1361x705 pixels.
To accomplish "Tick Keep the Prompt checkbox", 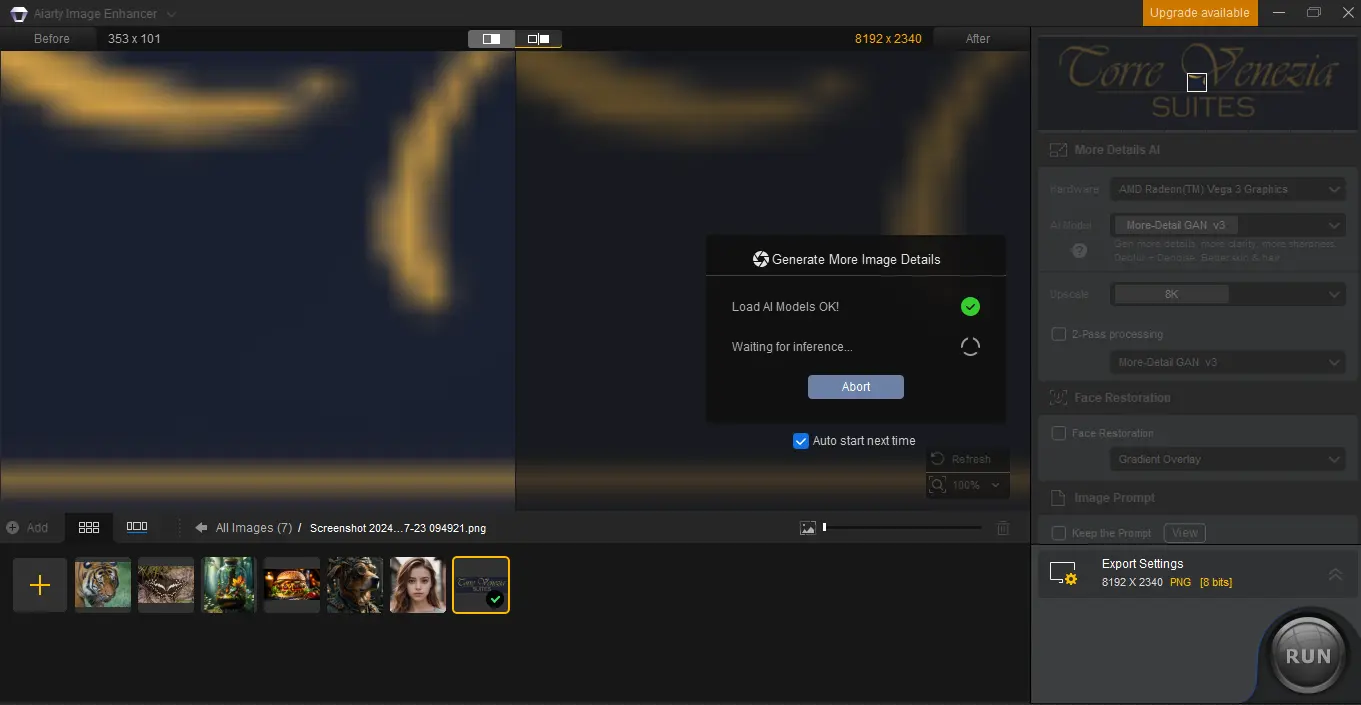I will point(1058,533).
